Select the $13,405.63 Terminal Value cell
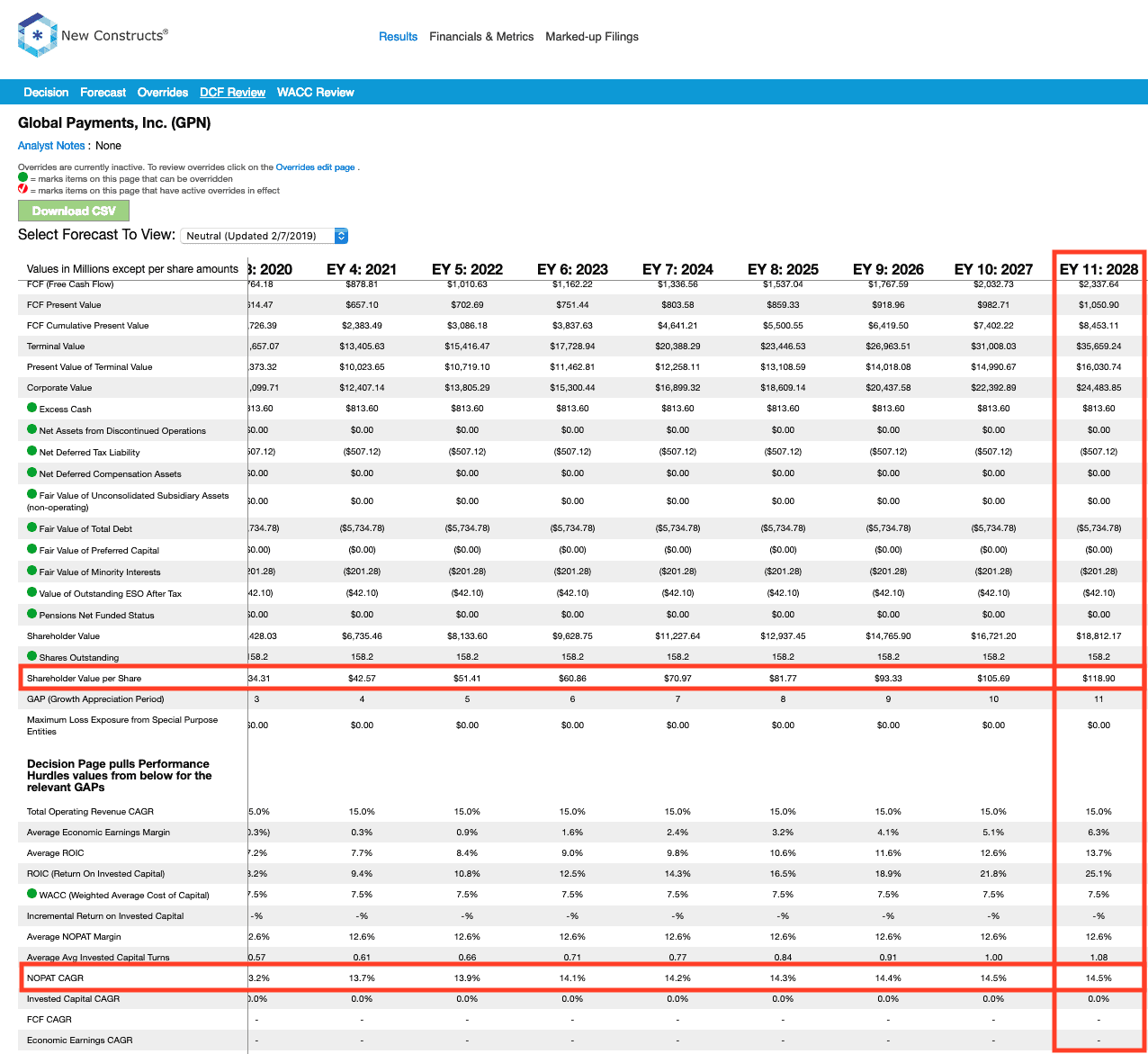Viewport: 1148px width, 1054px height. click(362, 346)
